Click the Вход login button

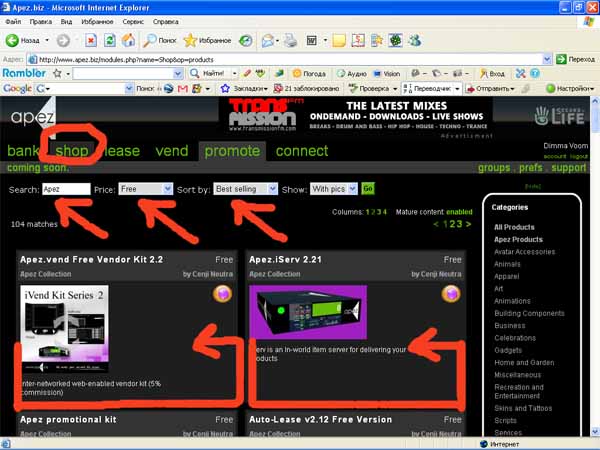[492, 73]
